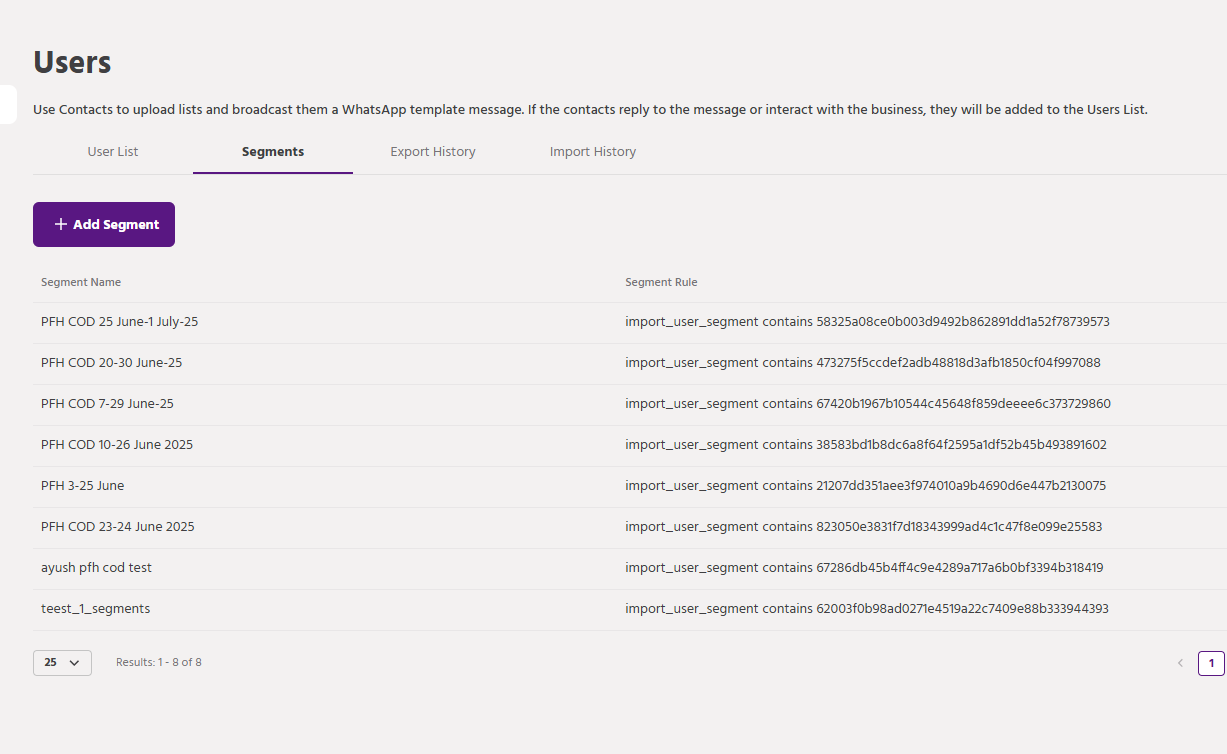Open the PFH 3-25 June segment

82,486
